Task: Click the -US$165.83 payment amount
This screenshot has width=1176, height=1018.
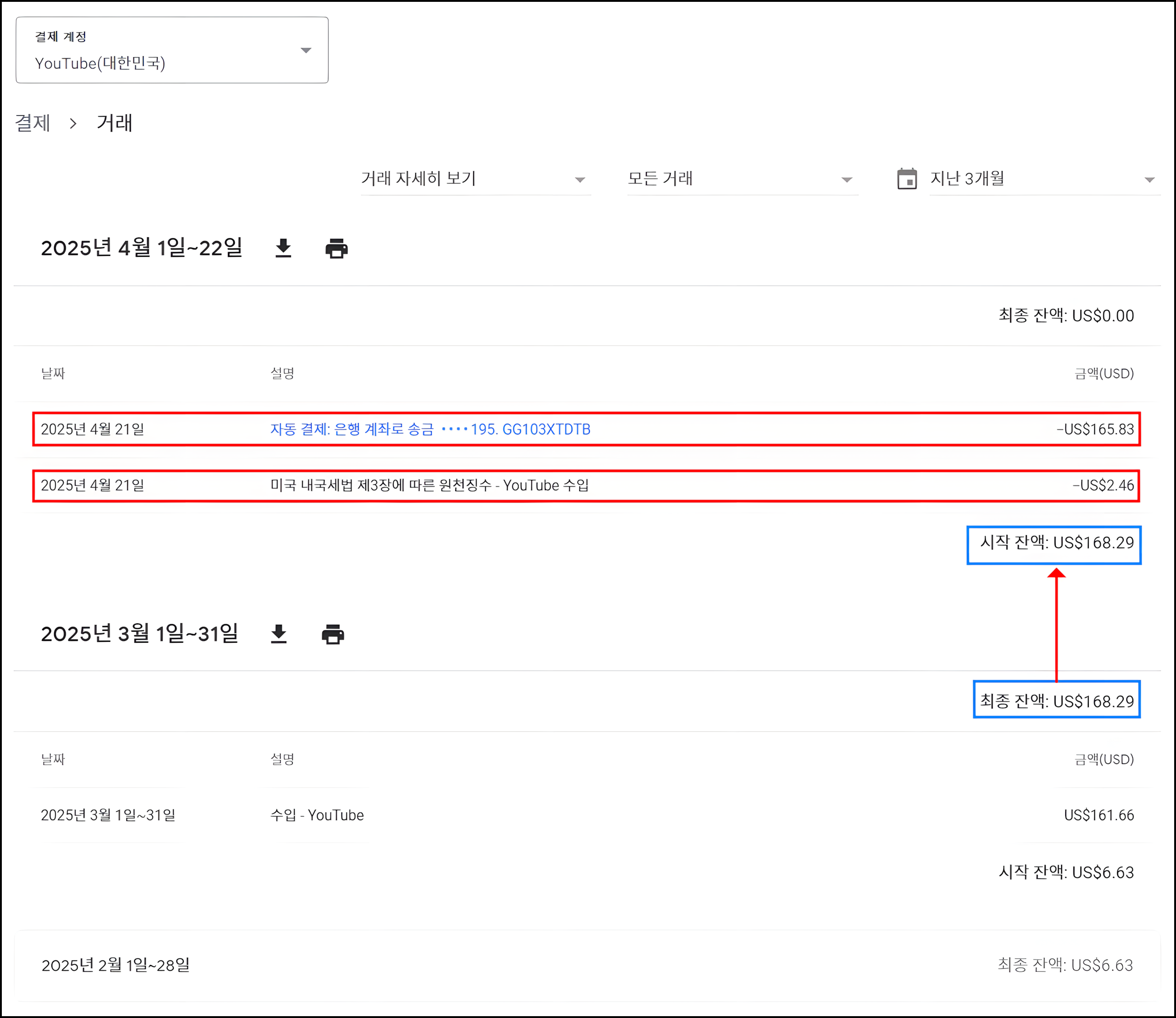Action: (x=1095, y=430)
